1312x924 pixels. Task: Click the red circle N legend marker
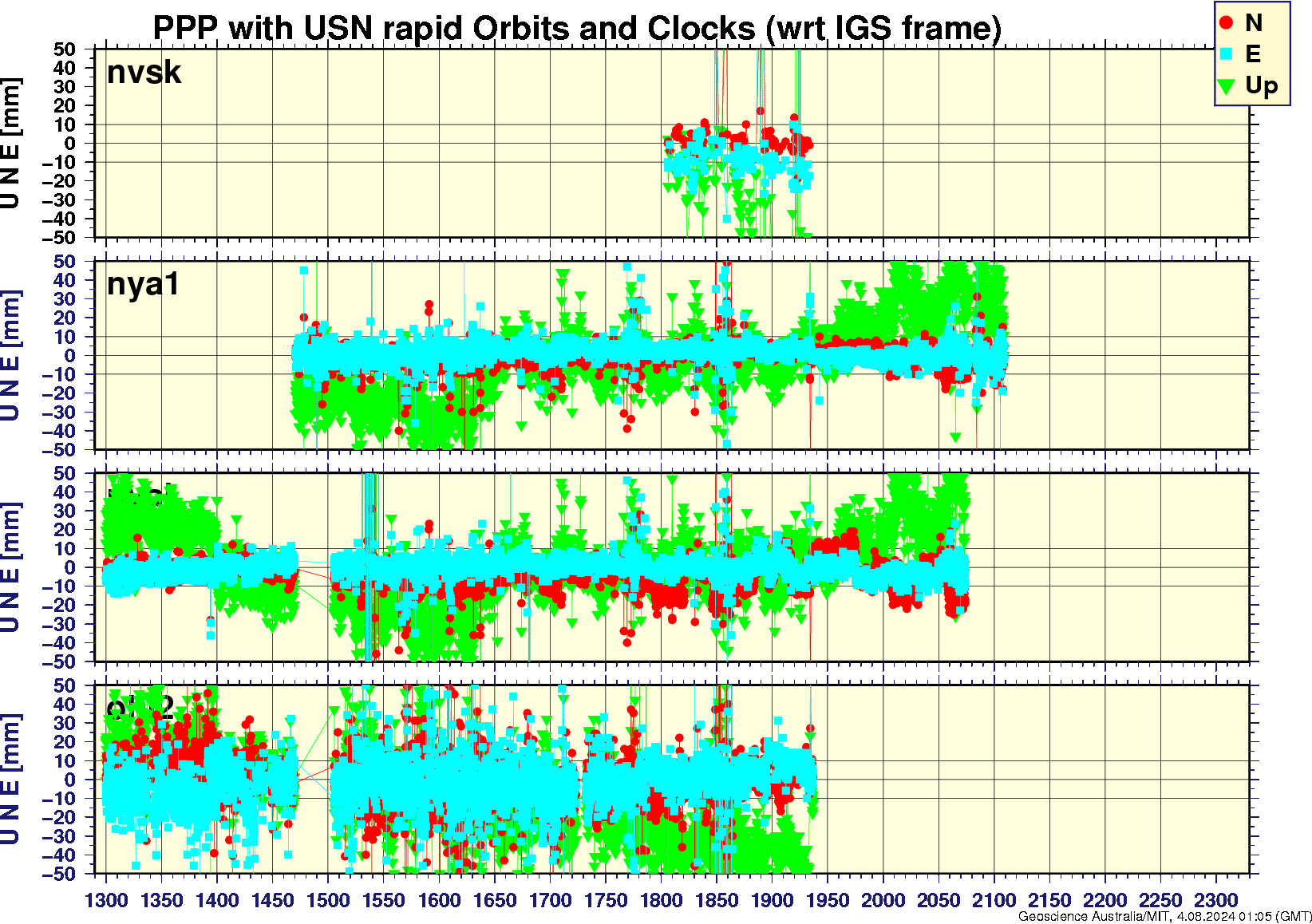point(1227,23)
